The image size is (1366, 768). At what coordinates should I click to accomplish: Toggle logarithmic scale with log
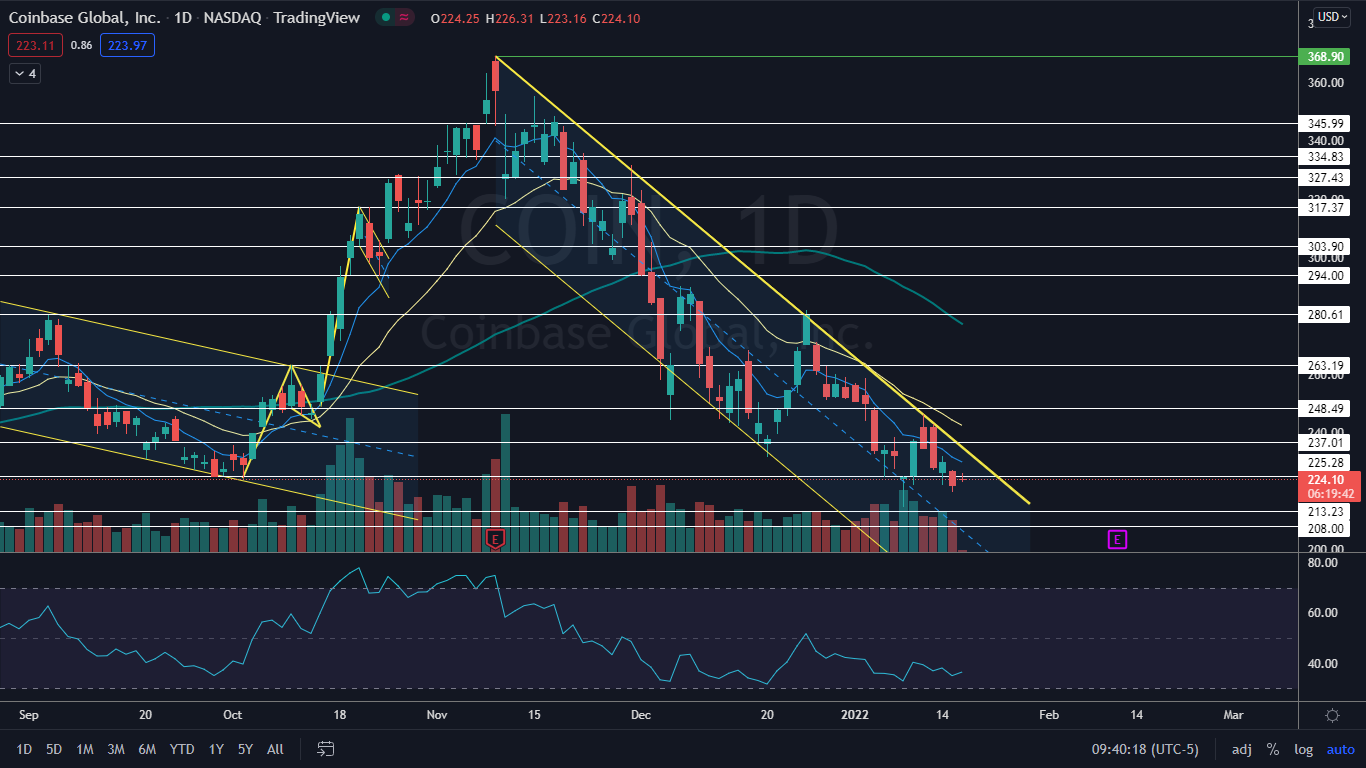click(x=1303, y=749)
